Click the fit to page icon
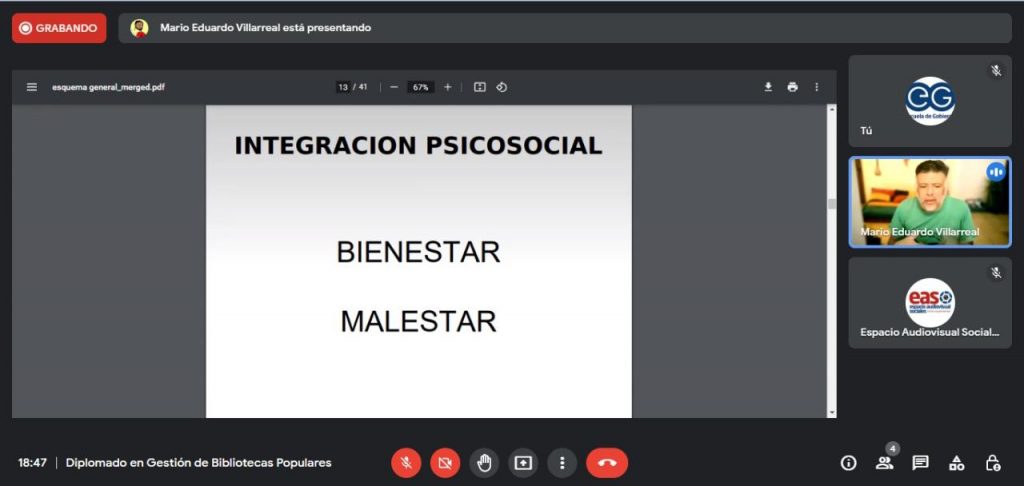This screenshot has width=1024, height=486. point(480,87)
